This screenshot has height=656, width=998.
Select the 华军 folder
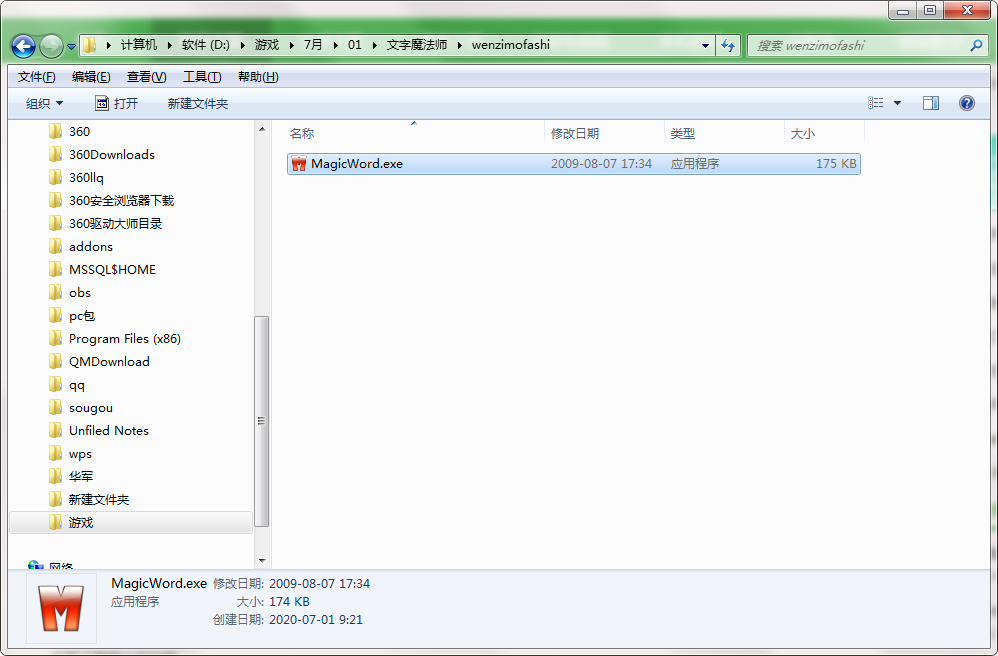[x=81, y=477]
